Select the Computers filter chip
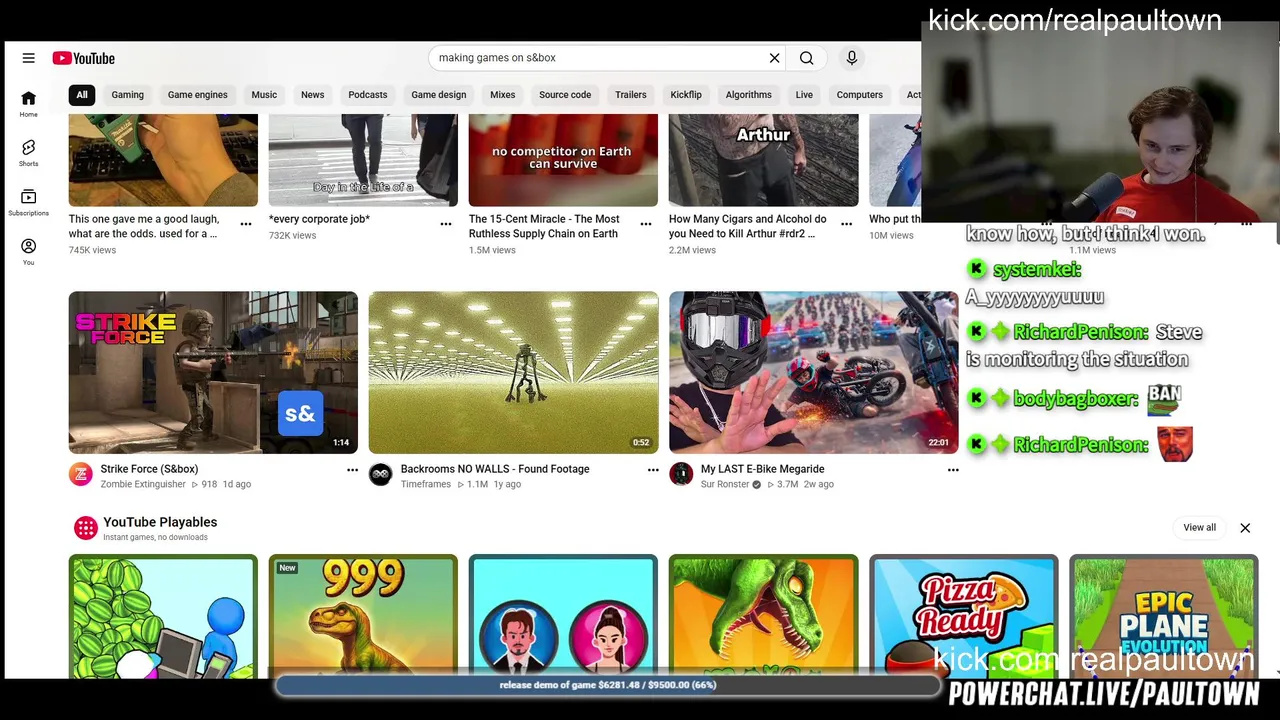The height and width of the screenshot is (720, 1280). click(860, 95)
